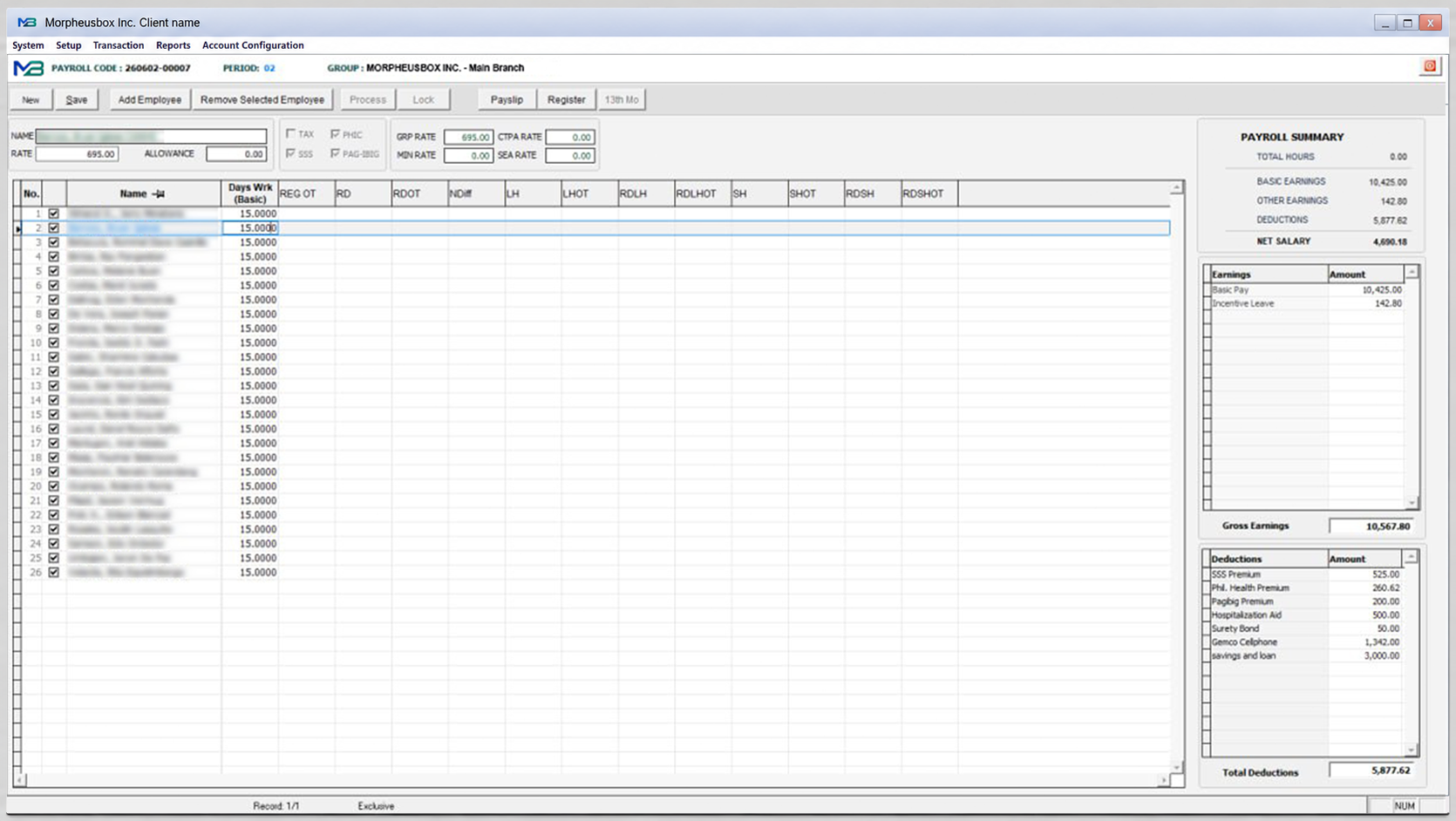
Task: Click the Earnings list scroll-up arrow
Action: tap(1412, 273)
